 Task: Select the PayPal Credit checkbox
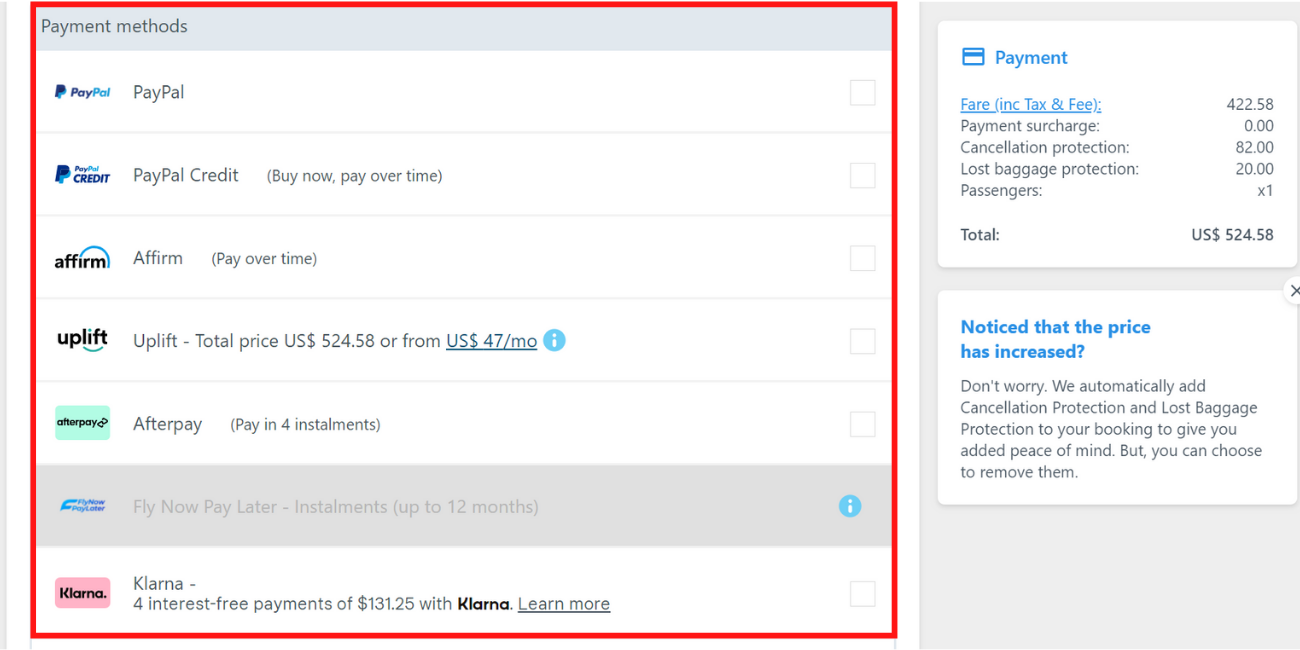(x=862, y=175)
